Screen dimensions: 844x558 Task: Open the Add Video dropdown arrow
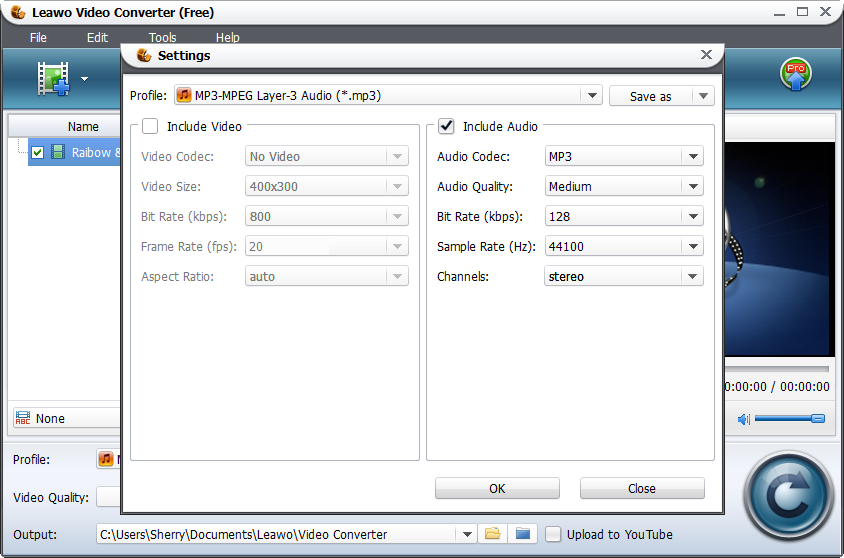point(85,79)
